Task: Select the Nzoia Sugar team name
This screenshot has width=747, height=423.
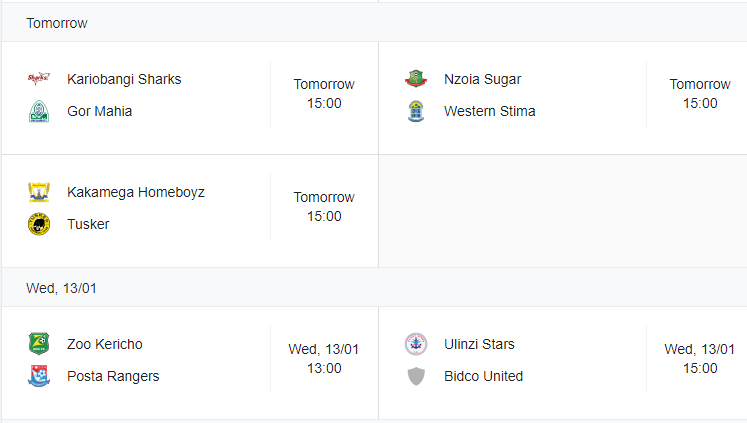Action: (x=483, y=79)
